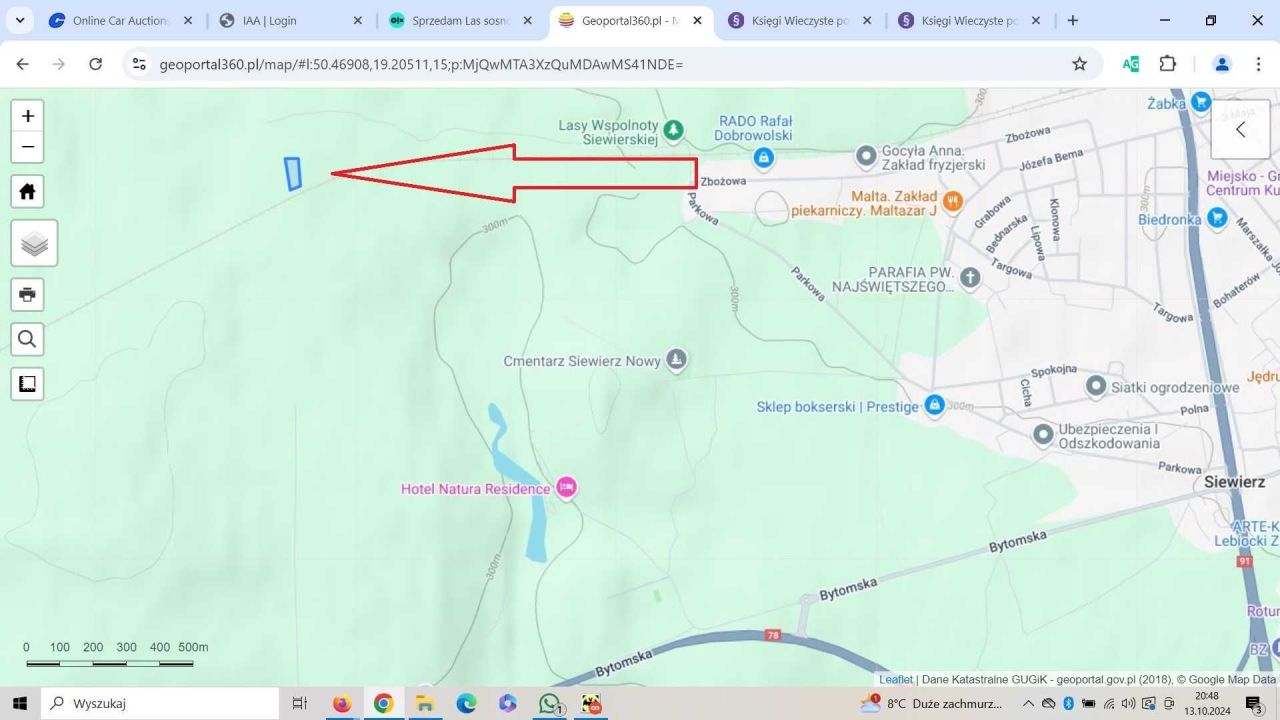The image size is (1280, 720).
Task: Switch to IAA Login tab
Action: [x=290, y=20]
